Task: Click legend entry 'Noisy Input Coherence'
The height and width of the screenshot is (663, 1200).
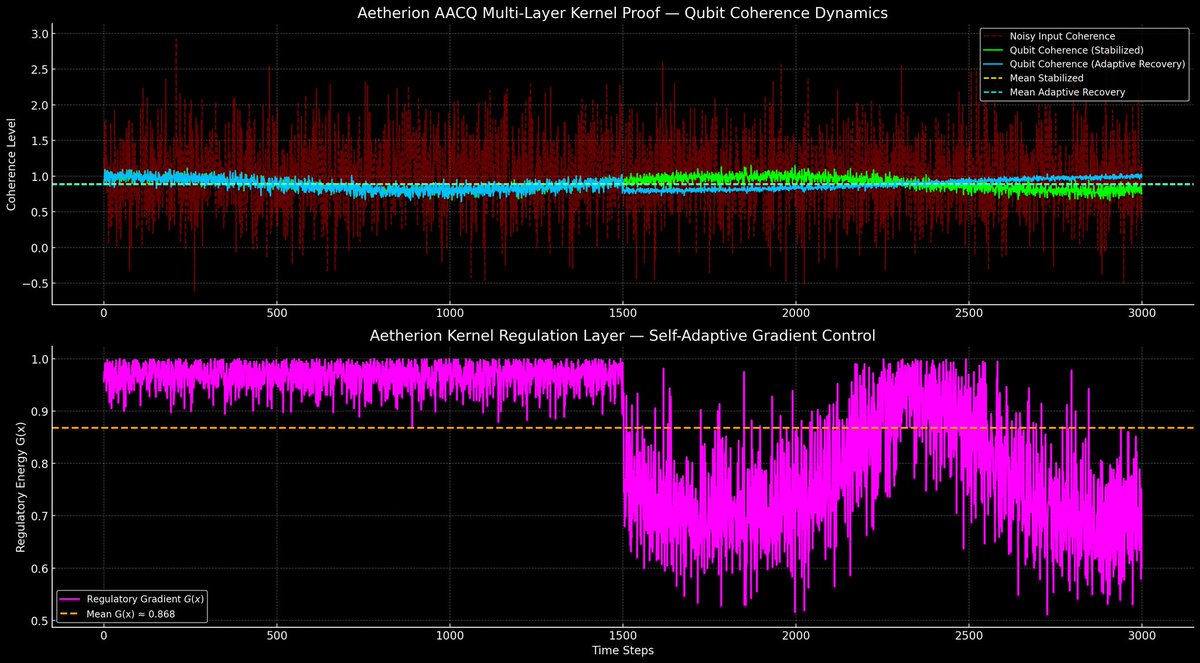Action: tap(1060, 37)
